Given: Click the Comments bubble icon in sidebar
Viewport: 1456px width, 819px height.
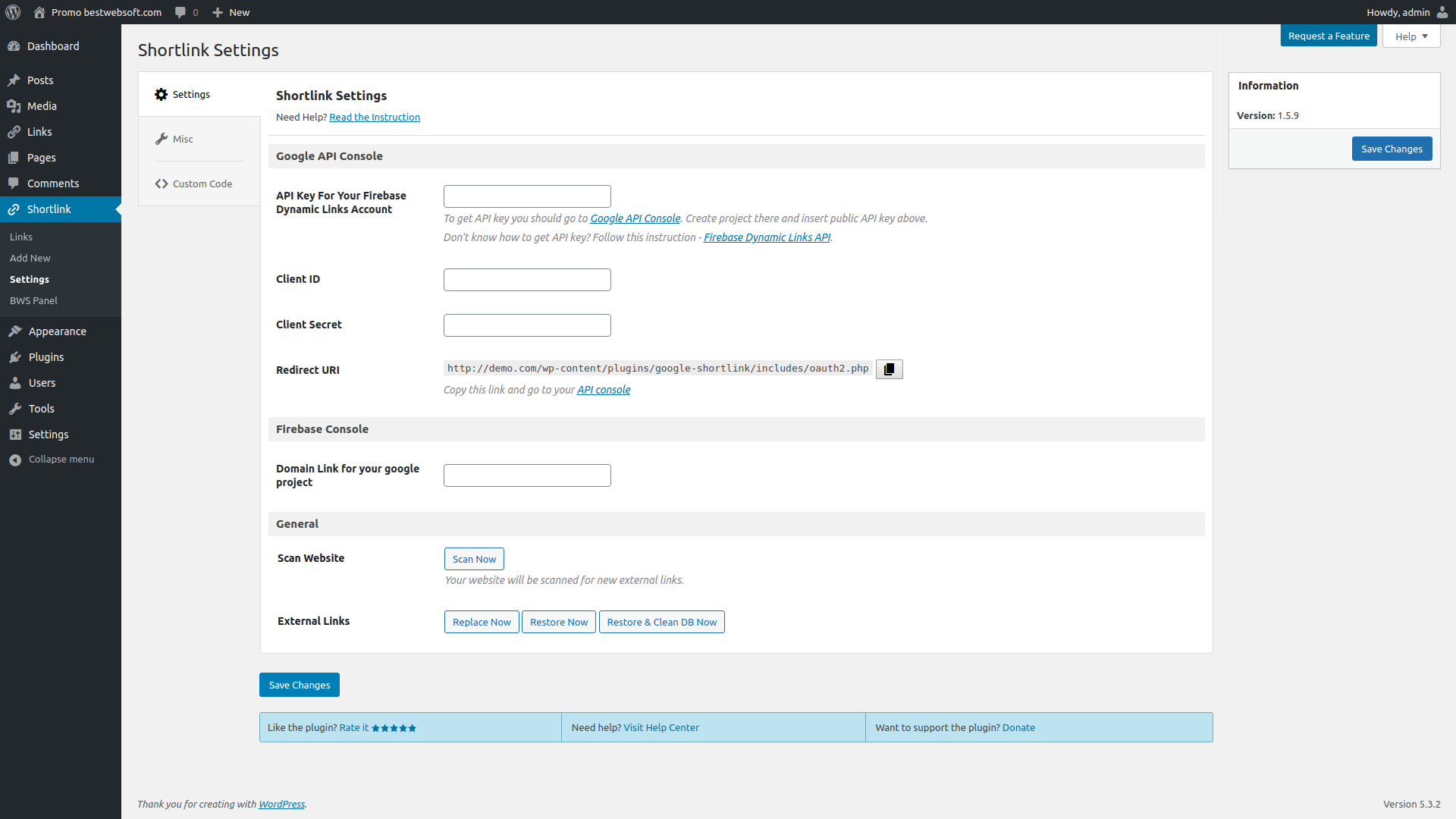Looking at the screenshot, I should point(14,184).
